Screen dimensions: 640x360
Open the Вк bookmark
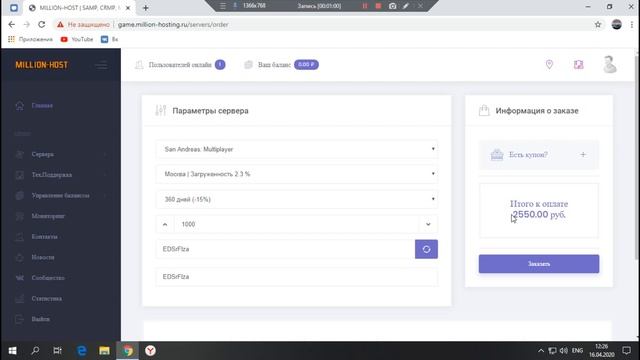tap(110, 39)
